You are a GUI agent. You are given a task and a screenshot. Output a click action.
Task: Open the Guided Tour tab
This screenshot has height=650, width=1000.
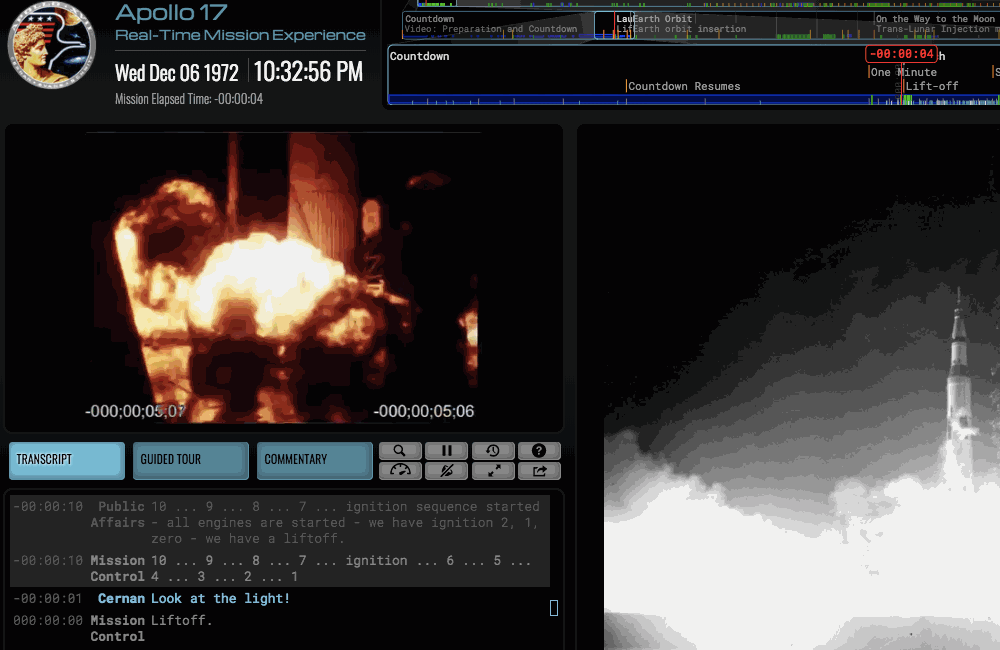coord(191,460)
